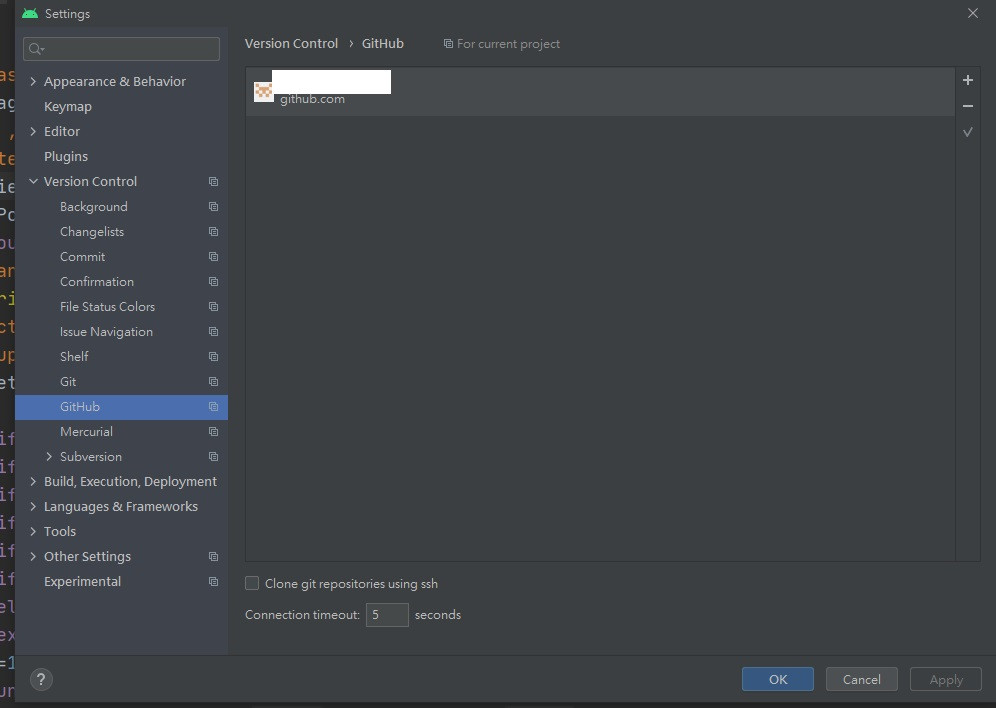The width and height of the screenshot is (996, 708).
Task: Click the Cancel button
Action: (x=861, y=679)
